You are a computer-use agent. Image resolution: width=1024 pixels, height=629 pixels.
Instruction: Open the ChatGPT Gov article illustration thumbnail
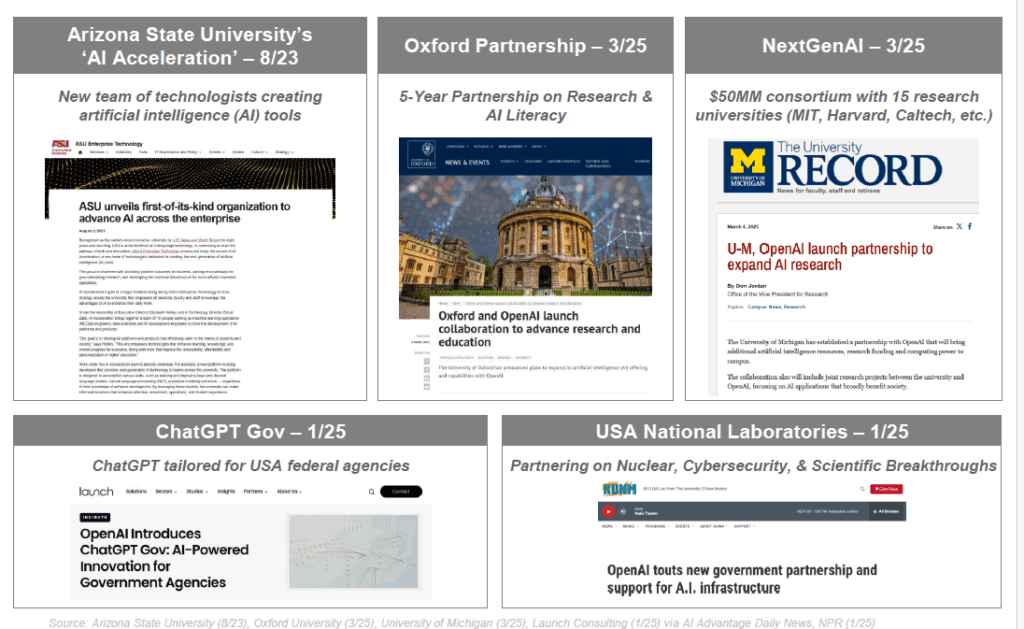click(x=353, y=551)
